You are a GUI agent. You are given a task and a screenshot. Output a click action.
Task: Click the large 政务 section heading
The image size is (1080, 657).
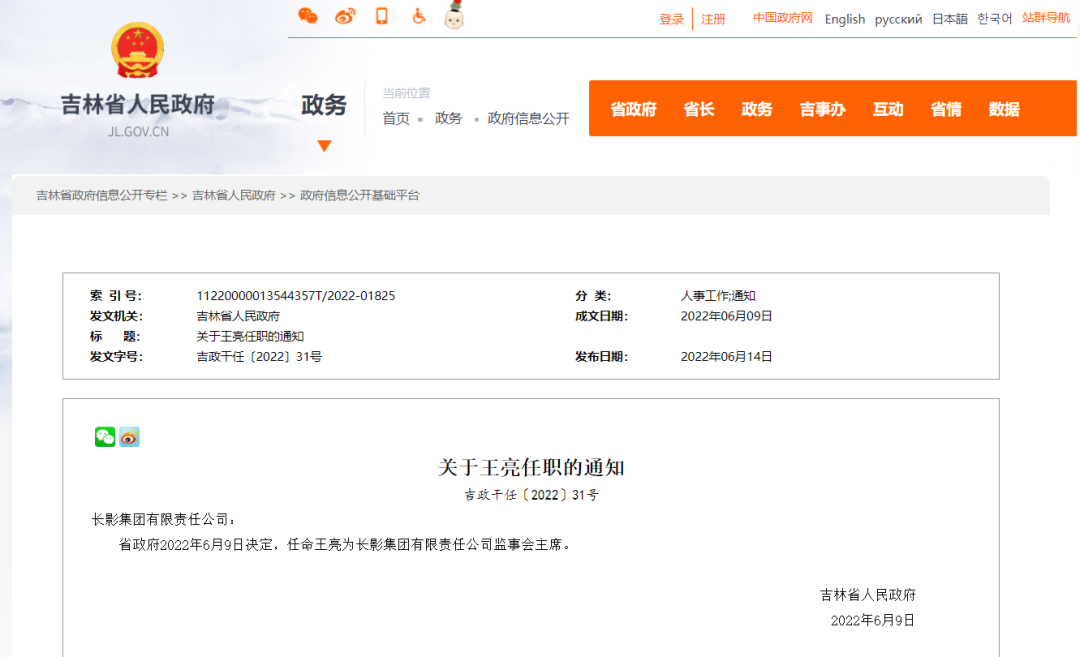coord(324,105)
